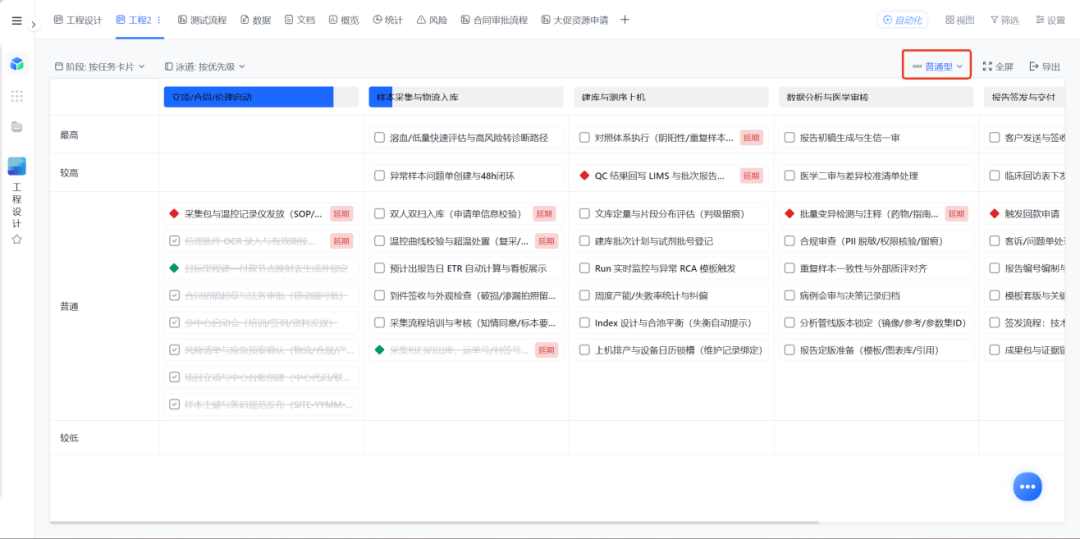Check the 溶血/低量快速评估 task checkbox

(379, 138)
